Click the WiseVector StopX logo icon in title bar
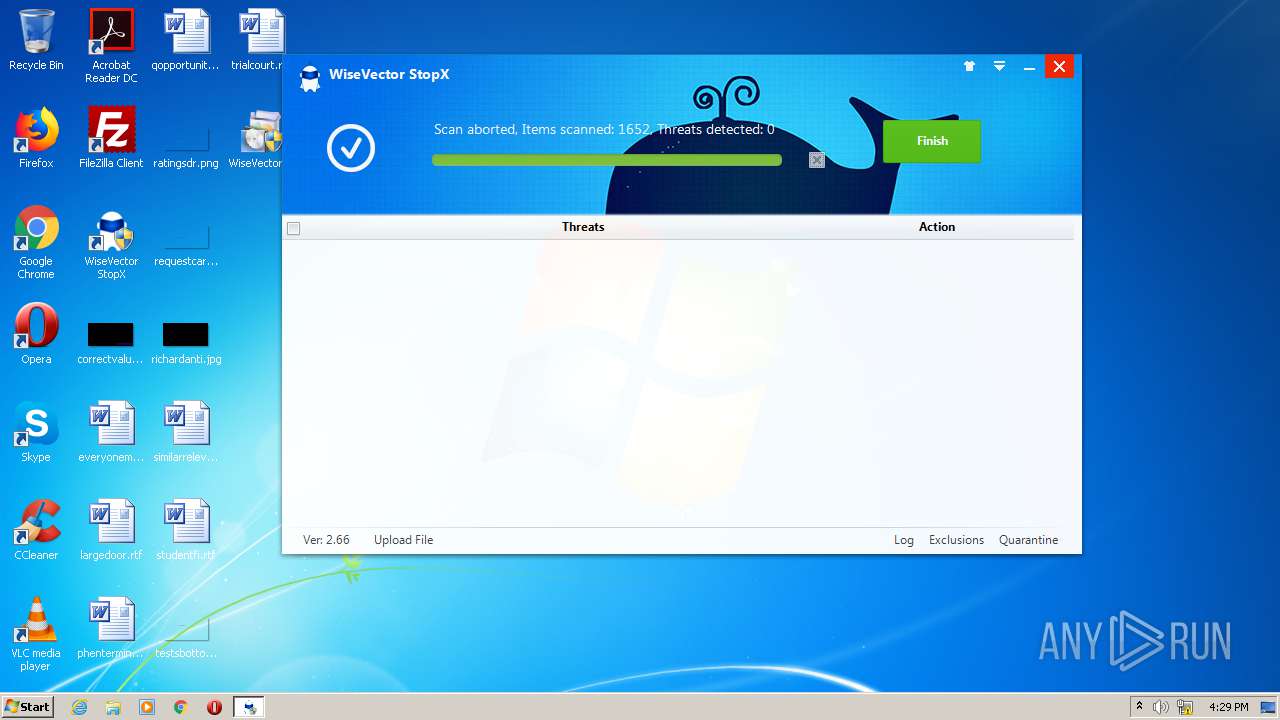Image resolution: width=1280 pixels, height=720 pixels. coord(310,78)
